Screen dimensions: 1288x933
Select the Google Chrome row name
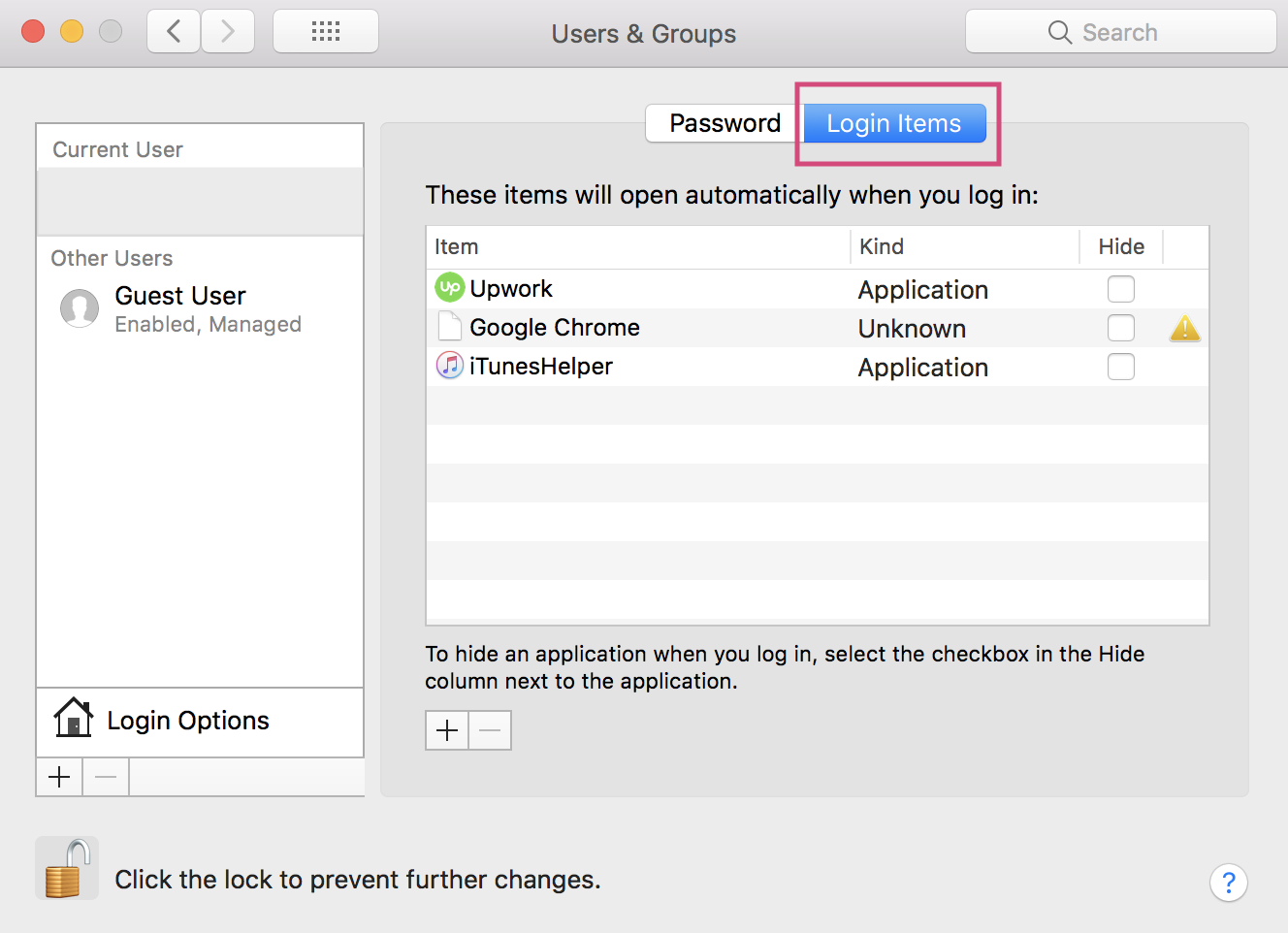click(x=554, y=328)
